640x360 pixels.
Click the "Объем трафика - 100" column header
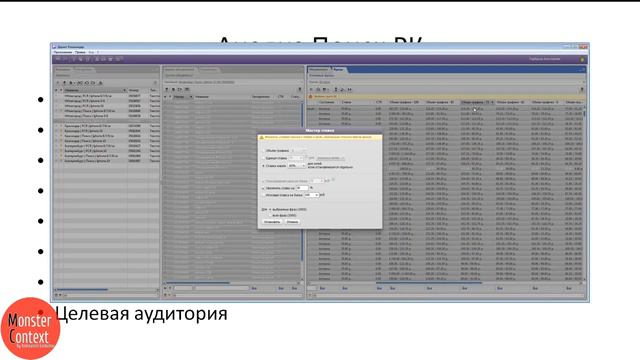coord(404,102)
